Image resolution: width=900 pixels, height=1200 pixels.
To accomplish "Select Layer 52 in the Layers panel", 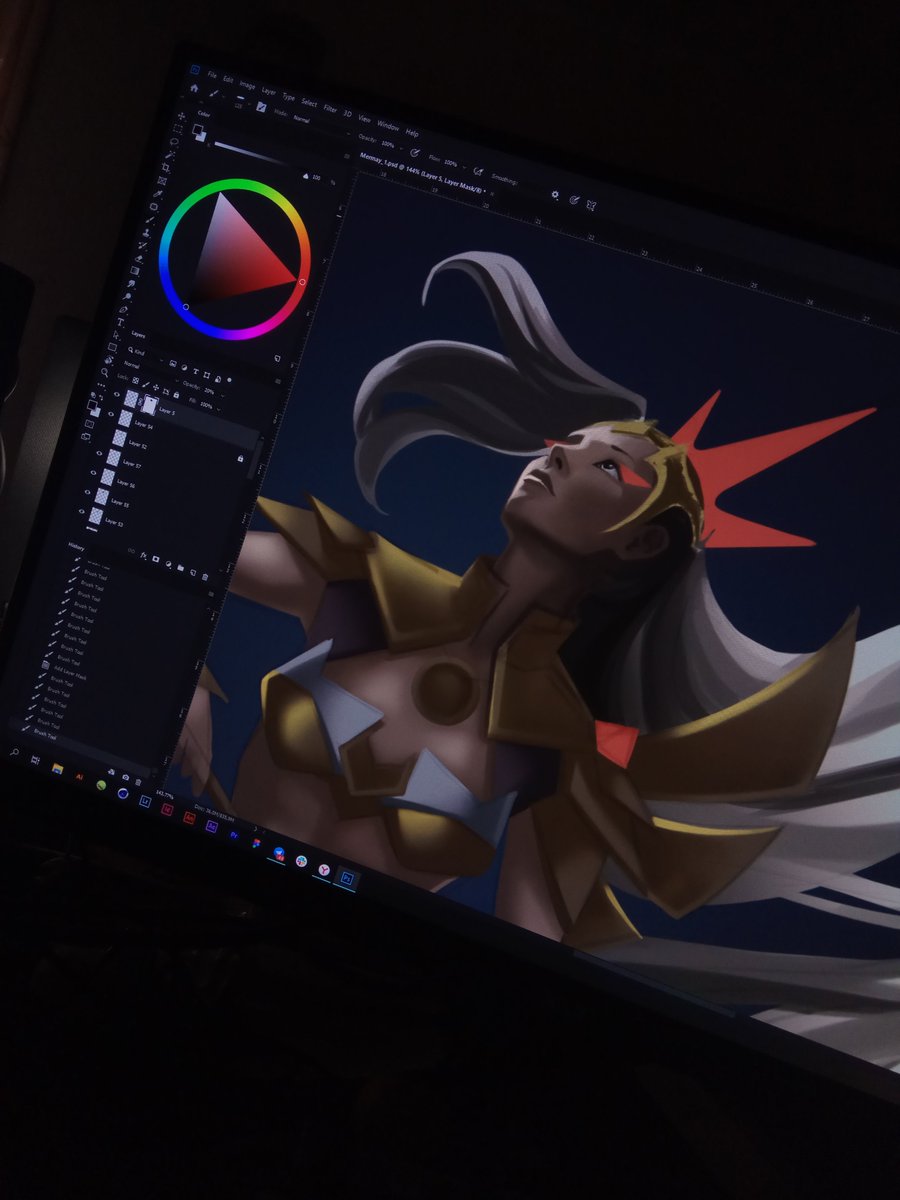I will point(137,444).
